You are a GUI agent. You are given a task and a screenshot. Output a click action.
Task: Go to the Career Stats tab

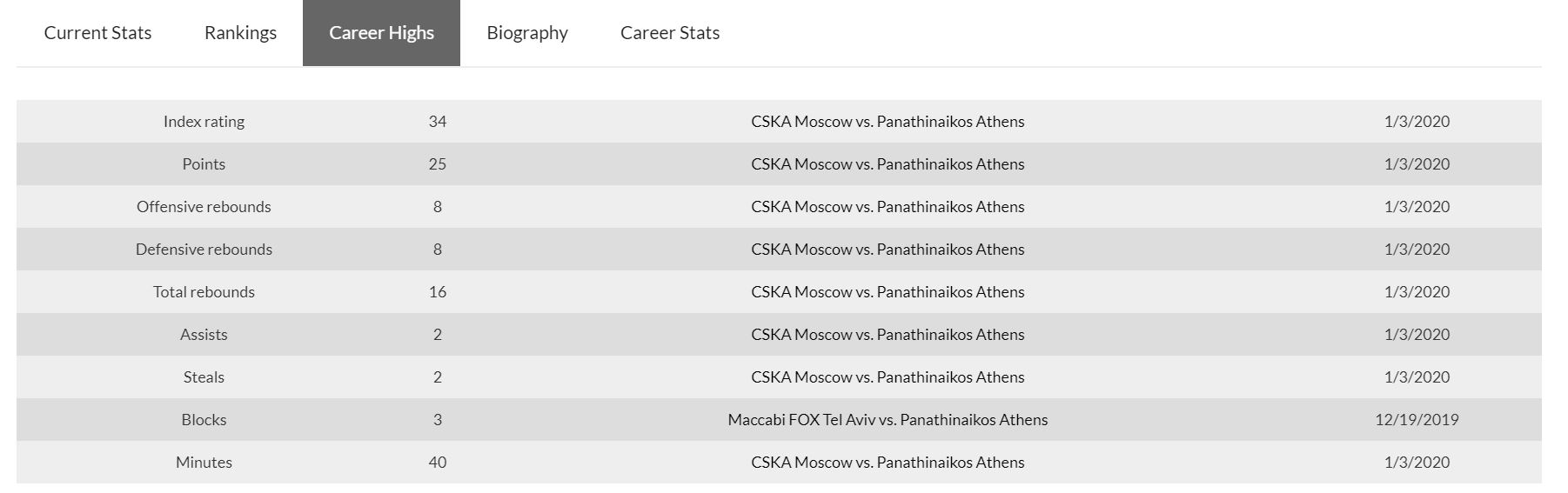(669, 33)
